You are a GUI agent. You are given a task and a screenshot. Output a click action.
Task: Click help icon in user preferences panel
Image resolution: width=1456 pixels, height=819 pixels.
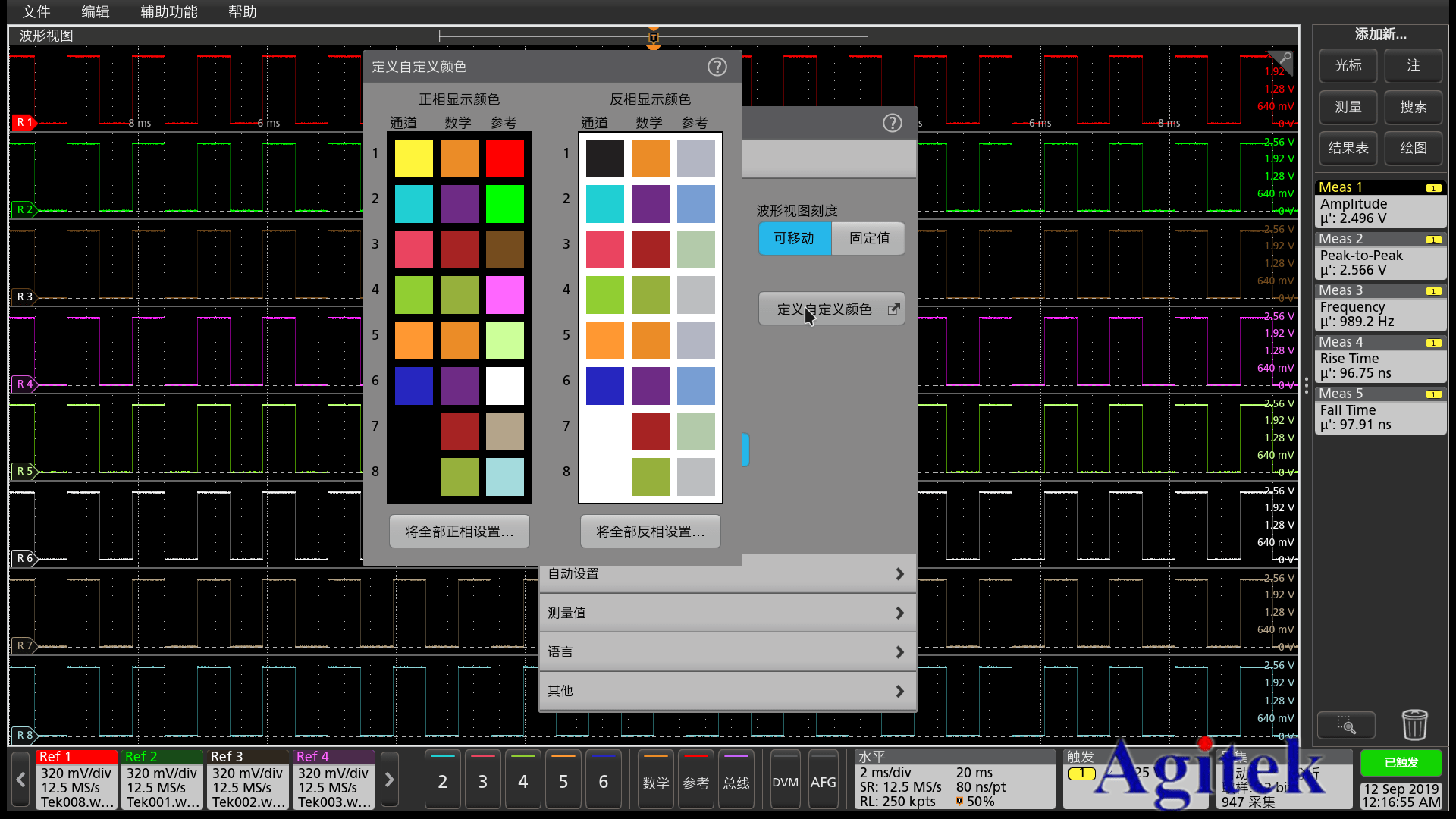tap(893, 123)
